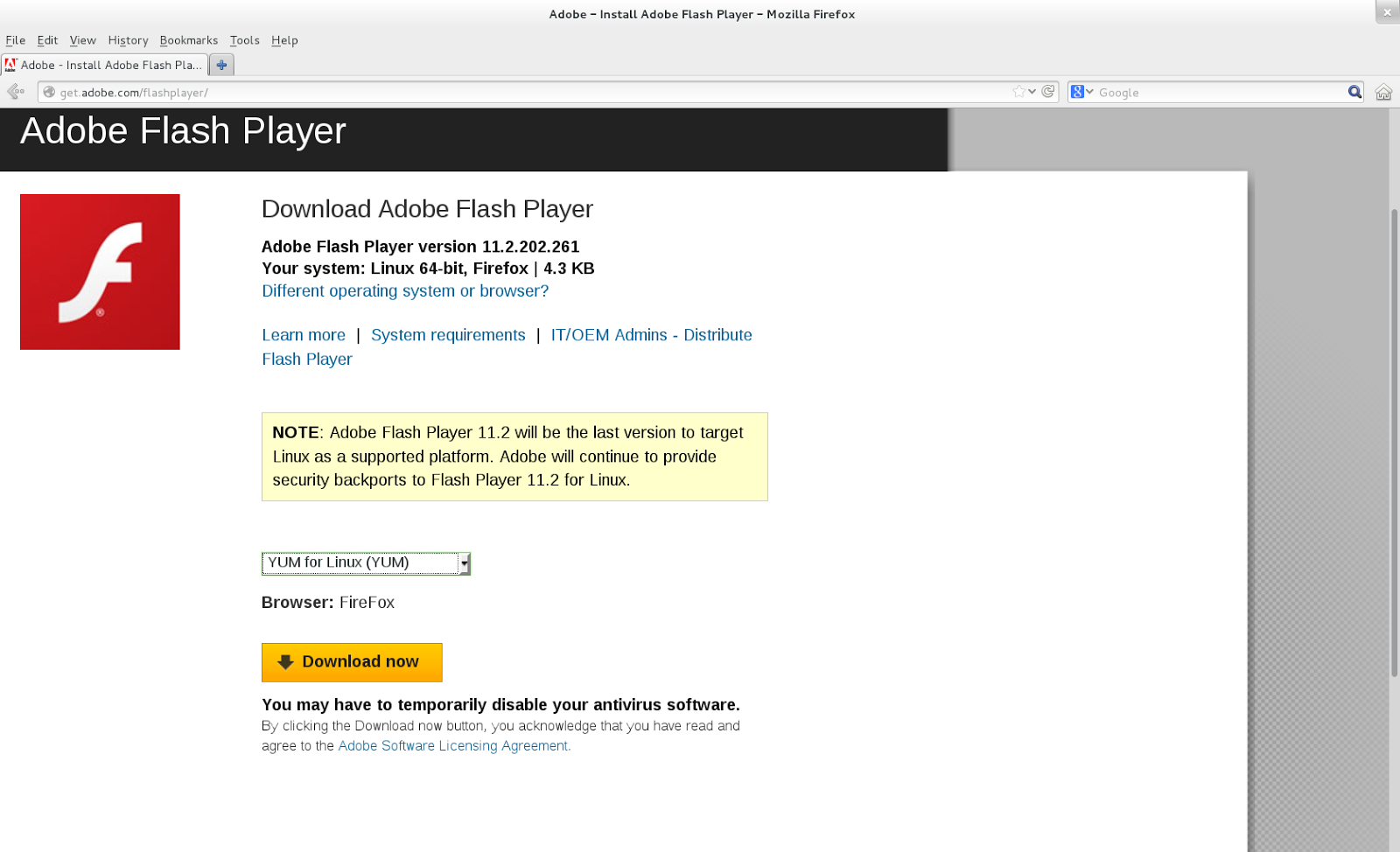Viewport: 1400px width, 852px height.
Task: Select the Adobe Install Flash Player tab
Action: [105, 65]
